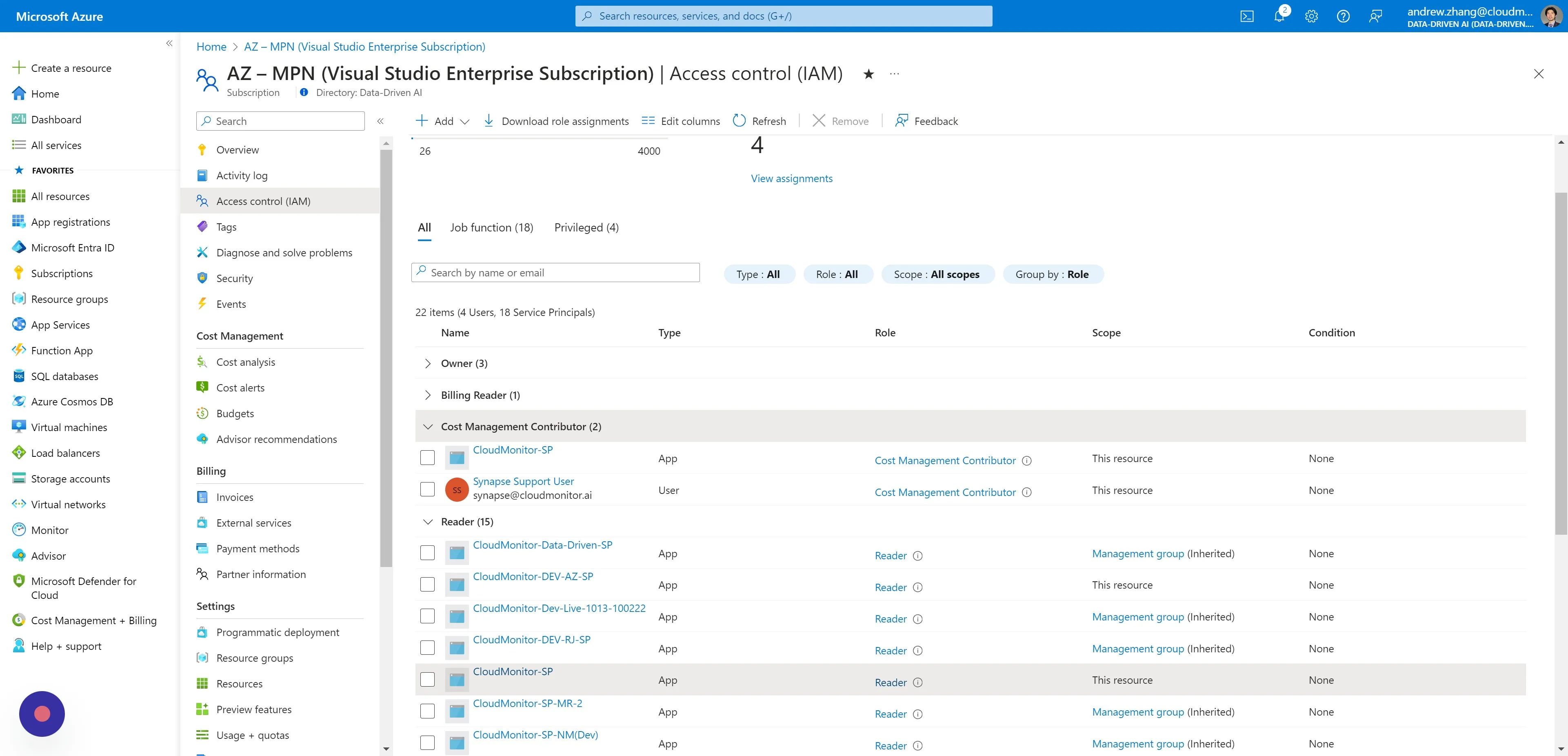Open the Role : All filter
The width and height of the screenshot is (1568, 756).
[837, 274]
